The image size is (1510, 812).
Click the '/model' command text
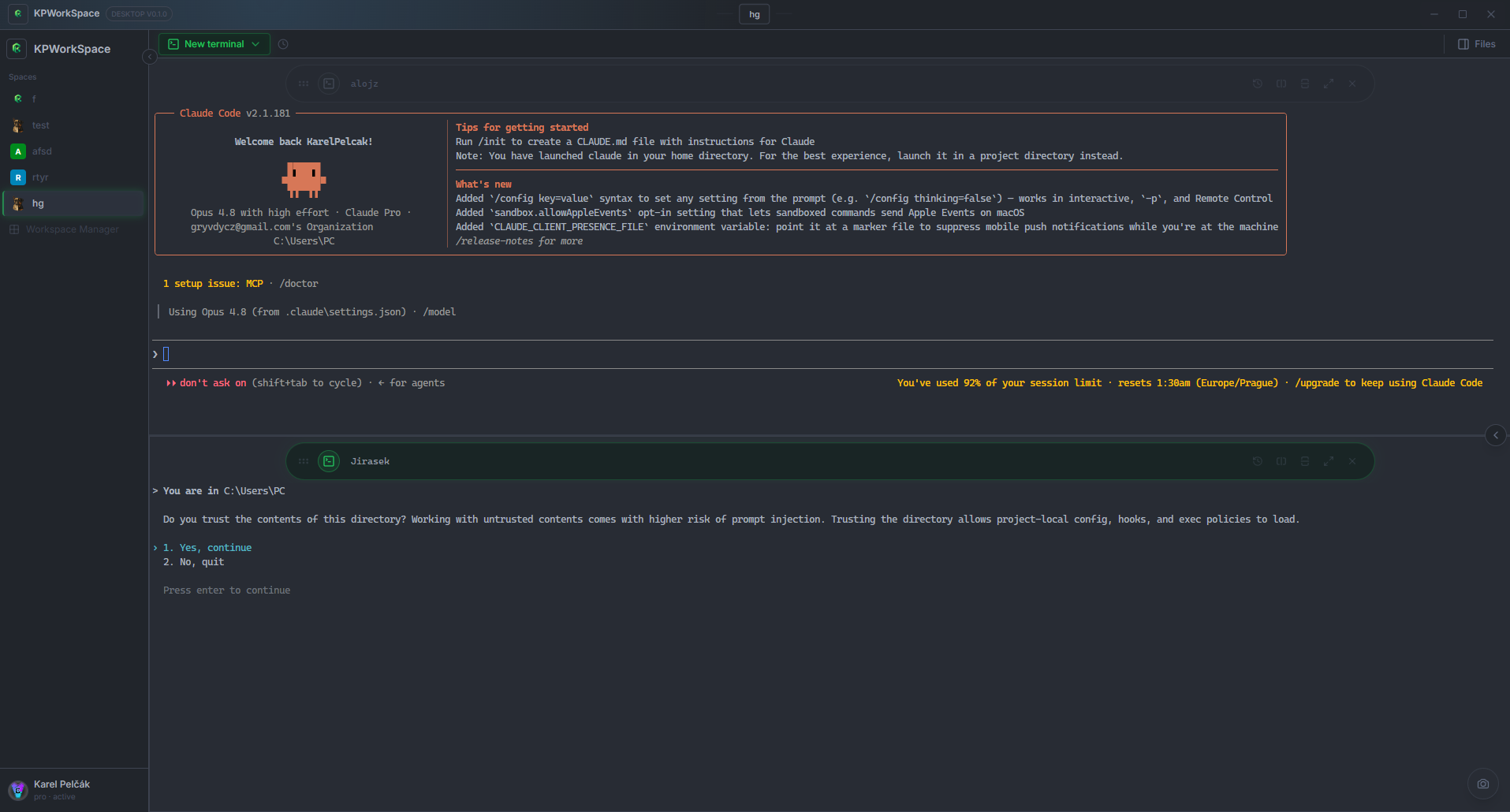click(439, 312)
